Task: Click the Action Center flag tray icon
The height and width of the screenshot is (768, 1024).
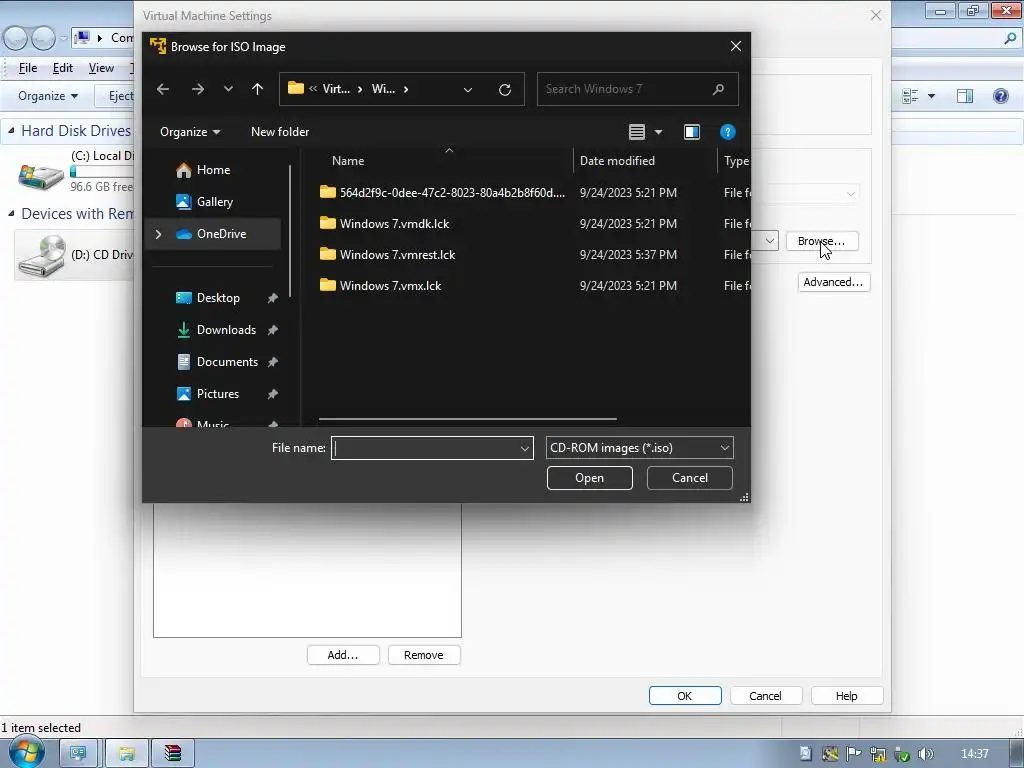Action: click(854, 754)
